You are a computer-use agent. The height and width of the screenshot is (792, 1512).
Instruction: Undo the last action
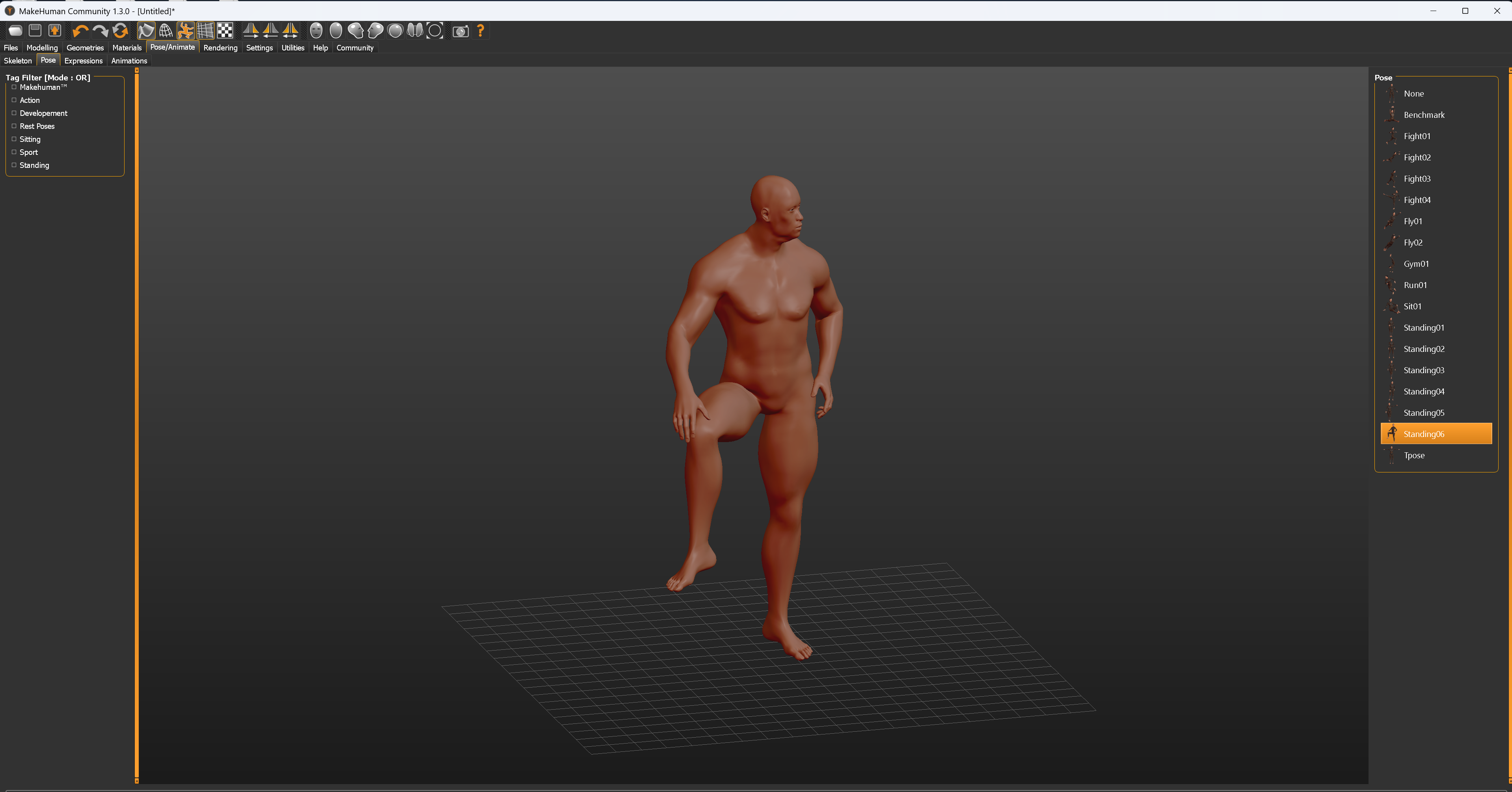pyautogui.click(x=80, y=30)
